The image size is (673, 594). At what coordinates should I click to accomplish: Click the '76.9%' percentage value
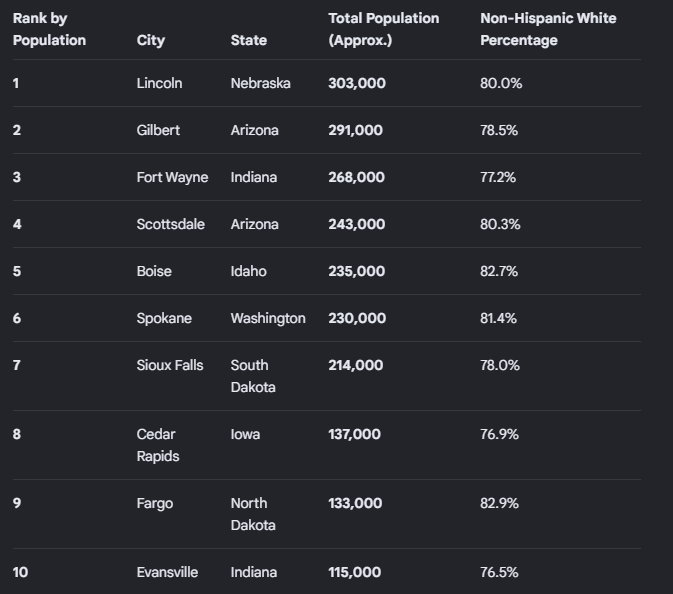coord(499,434)
